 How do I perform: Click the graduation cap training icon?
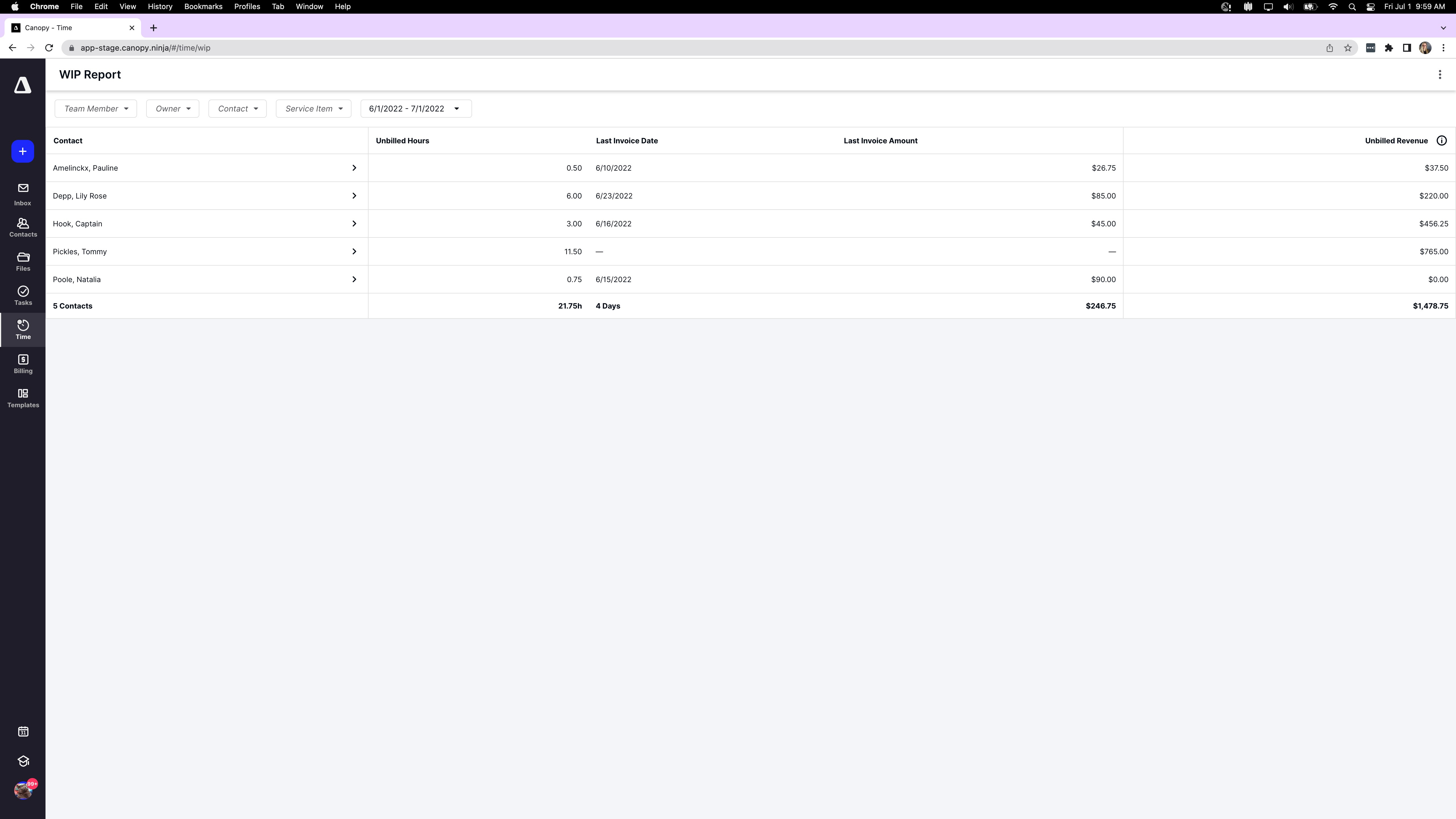coord(23,761)
